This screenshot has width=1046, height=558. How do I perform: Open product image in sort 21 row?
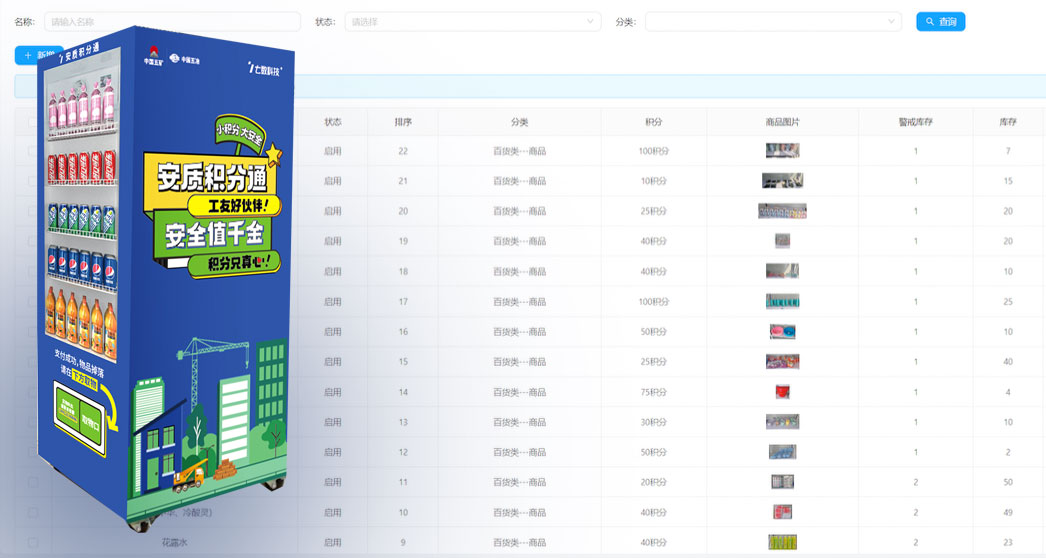(782, 181)
